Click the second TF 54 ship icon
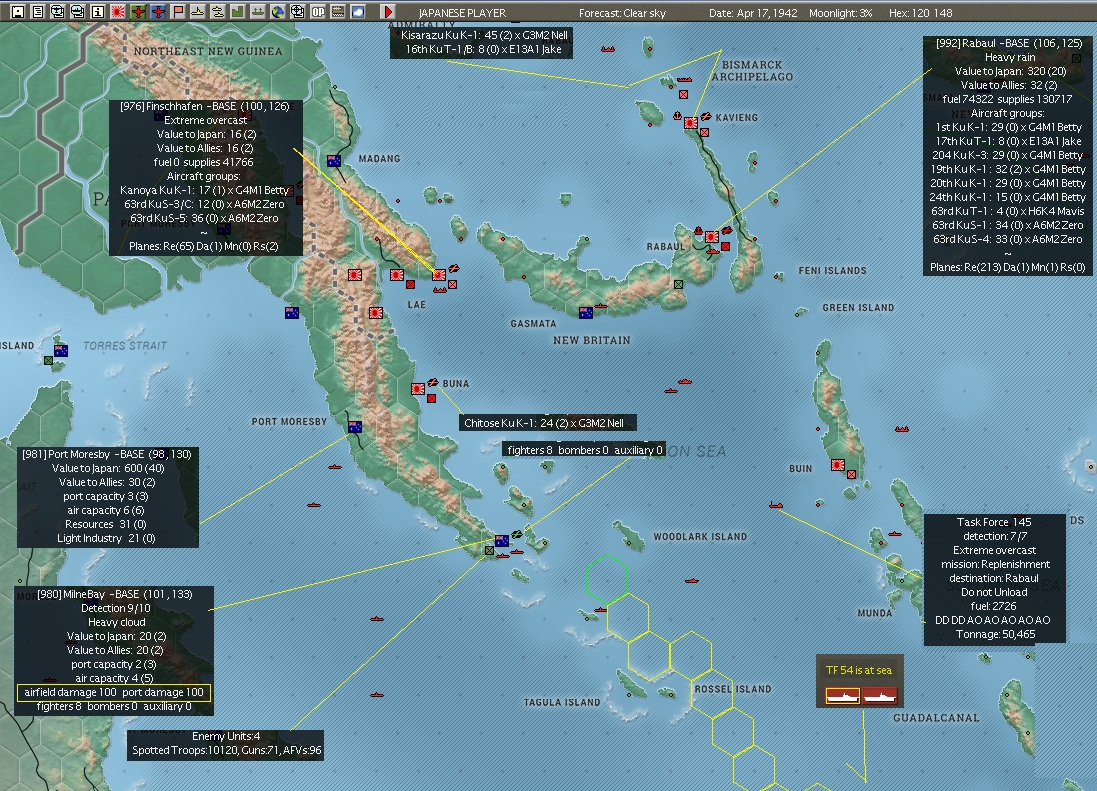Screen dimensions: 1097x791 click(x=879, y=696)
